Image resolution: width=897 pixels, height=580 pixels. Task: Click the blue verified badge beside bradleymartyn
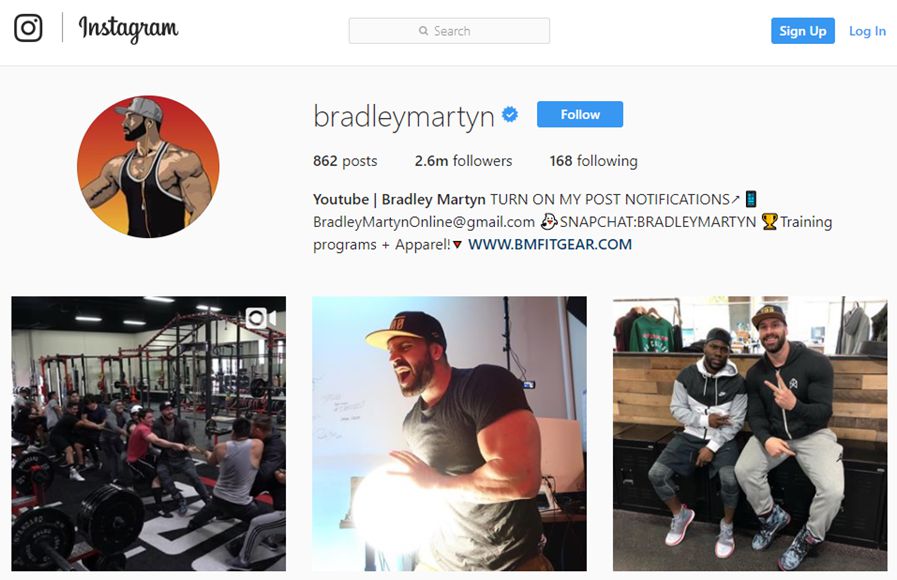pyautogui.click(x=510, y=114)
